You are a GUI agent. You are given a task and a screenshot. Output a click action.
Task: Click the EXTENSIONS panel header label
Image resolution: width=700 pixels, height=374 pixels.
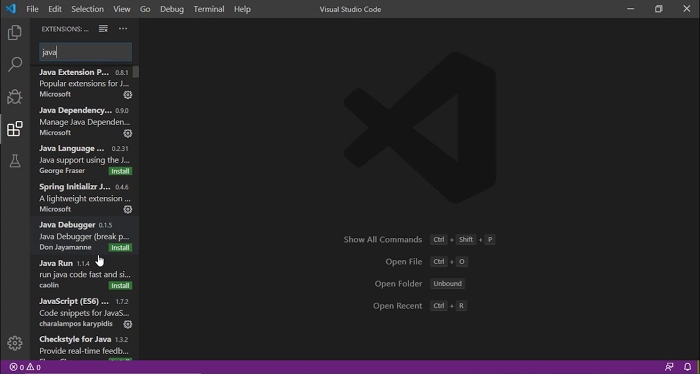[65, 29]
